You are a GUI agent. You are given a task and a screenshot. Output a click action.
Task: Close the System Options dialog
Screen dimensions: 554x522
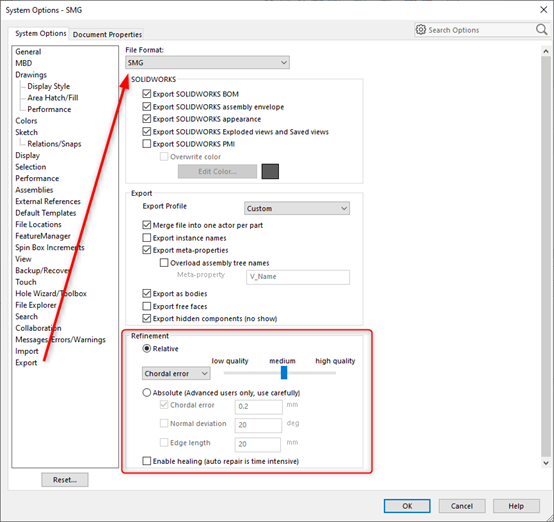pyautogui.click(x=543, y=10)
